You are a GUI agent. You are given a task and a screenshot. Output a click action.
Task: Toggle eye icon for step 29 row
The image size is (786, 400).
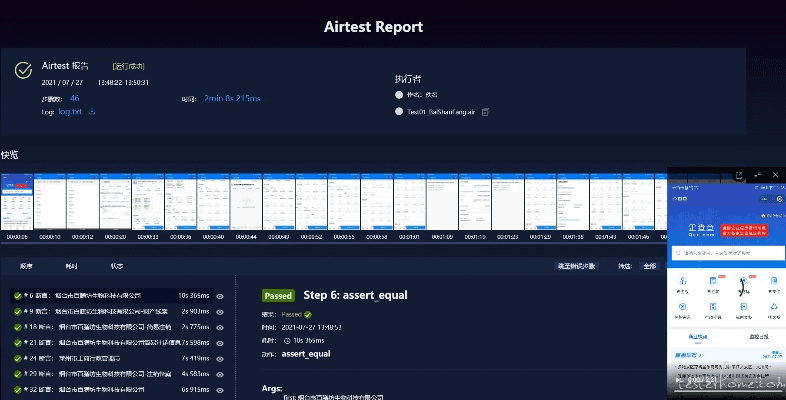click(x=221, y=374)
